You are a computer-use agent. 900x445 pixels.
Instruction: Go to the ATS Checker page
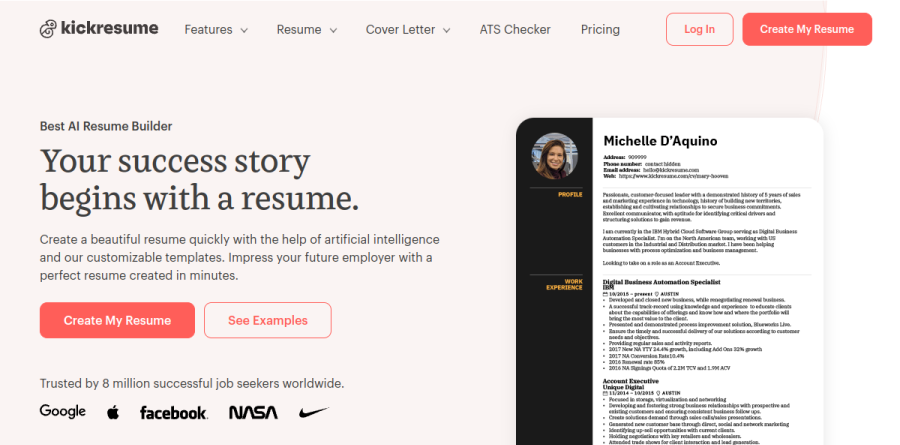point(515,30)
